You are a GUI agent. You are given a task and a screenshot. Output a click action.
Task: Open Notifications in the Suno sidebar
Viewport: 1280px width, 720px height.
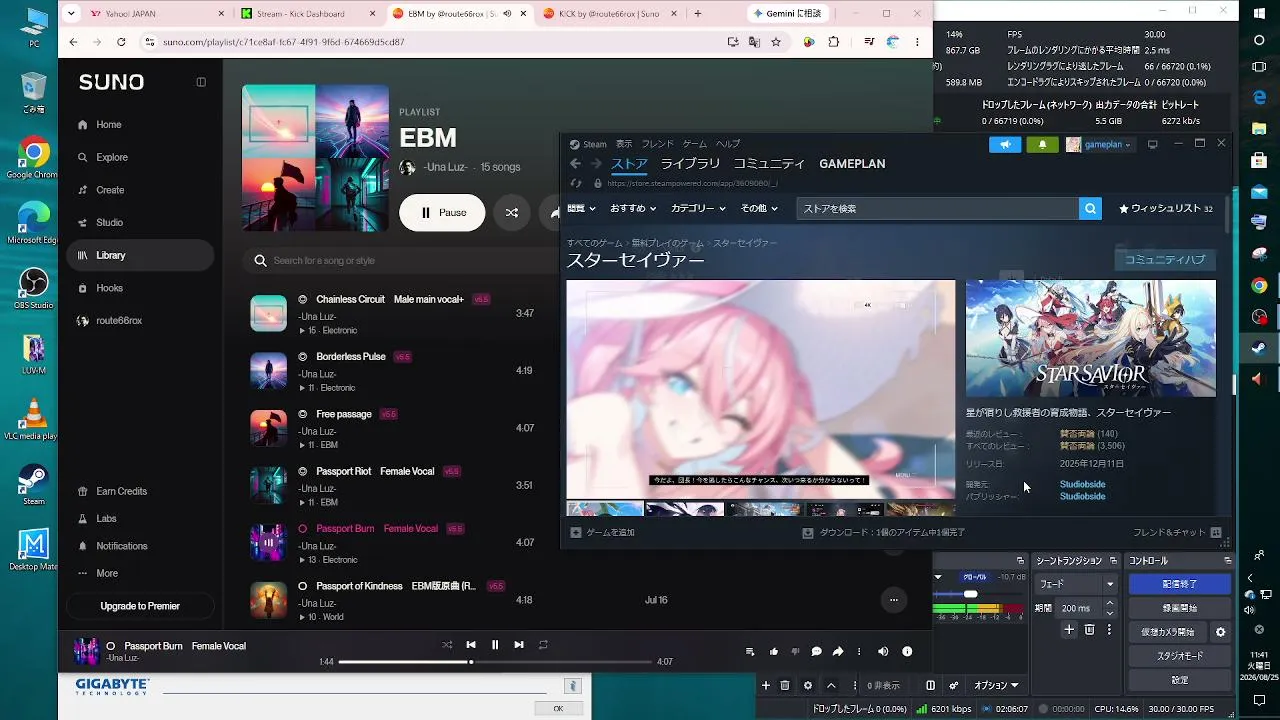click(122, 546)
